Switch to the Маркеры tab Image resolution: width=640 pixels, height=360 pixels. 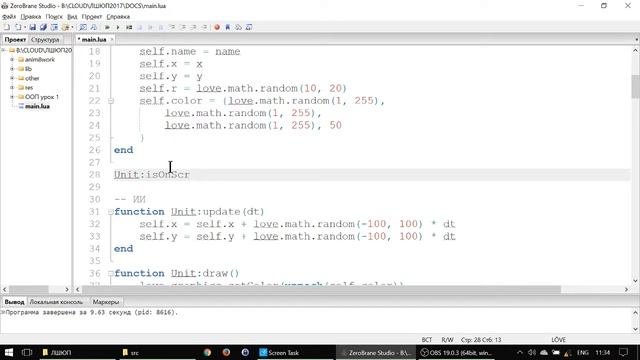[106, 302]
